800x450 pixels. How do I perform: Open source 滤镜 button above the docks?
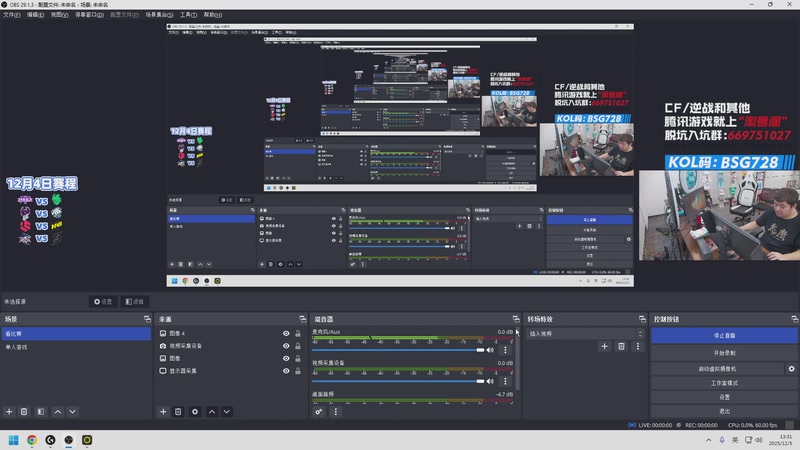(135, 302)
